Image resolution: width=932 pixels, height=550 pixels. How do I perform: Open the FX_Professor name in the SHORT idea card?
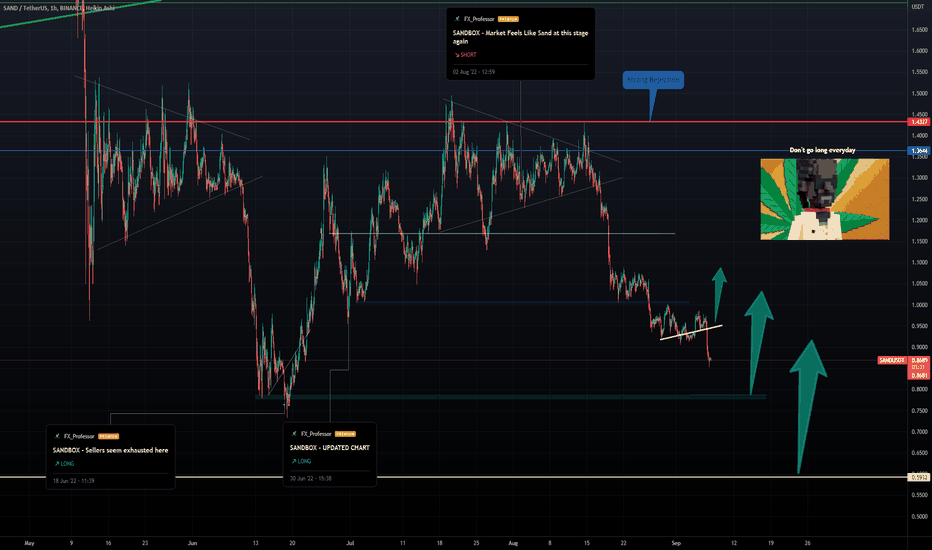(x=478, y=19)
